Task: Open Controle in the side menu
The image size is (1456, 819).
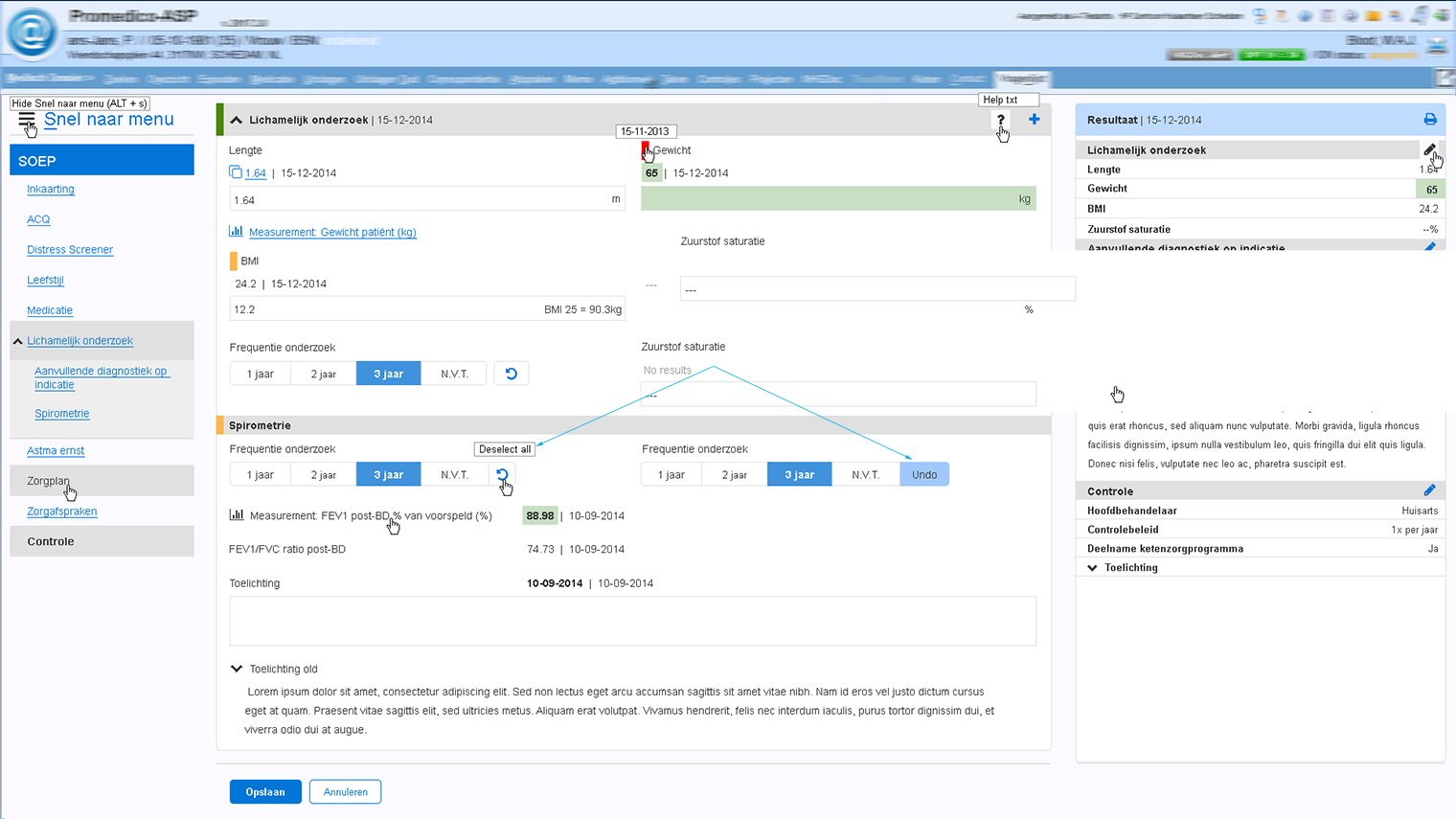Action: coord(51,541)
